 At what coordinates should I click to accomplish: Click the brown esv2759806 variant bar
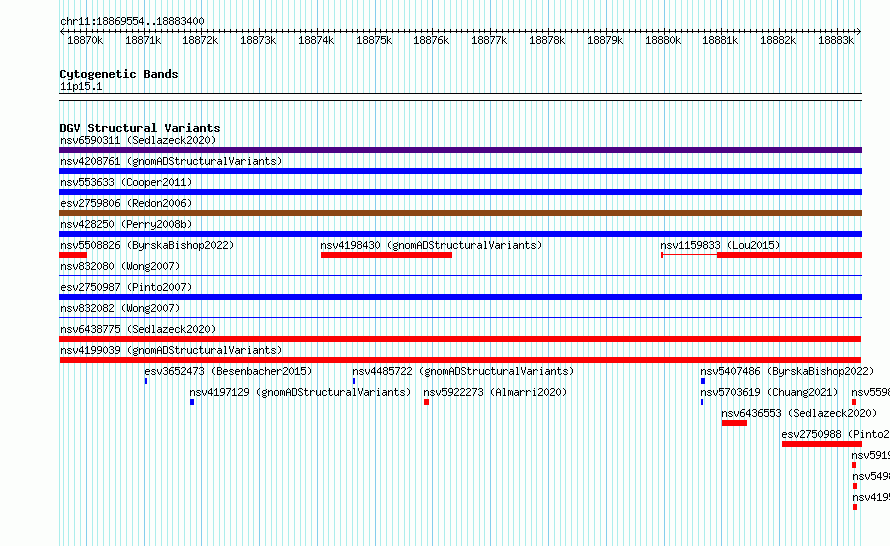460,213
